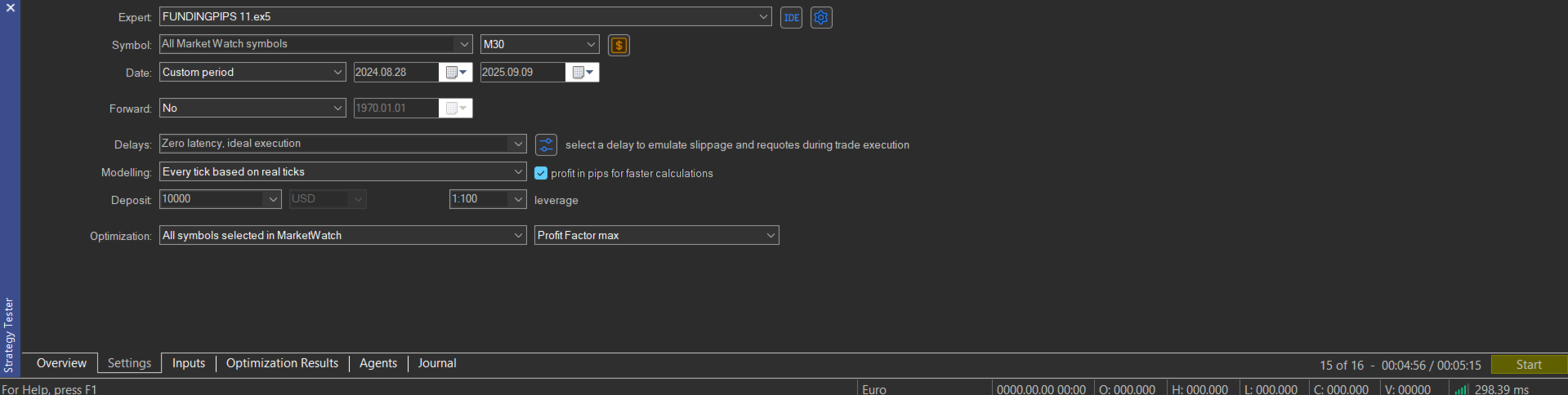Viewport: 1568px width, 395px height.
Task: Toggle profit in pips checkbox
Action: click(x=541, y=173)
